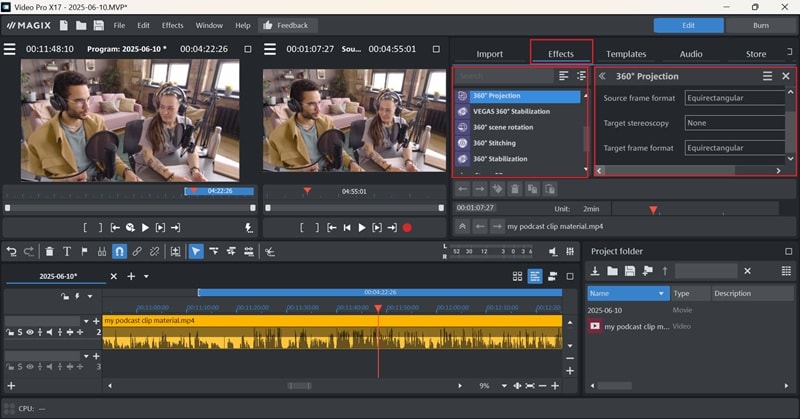
Task: Toggle eye visibility on track 3
Action: pyautogui.click(x=30, y=366)
